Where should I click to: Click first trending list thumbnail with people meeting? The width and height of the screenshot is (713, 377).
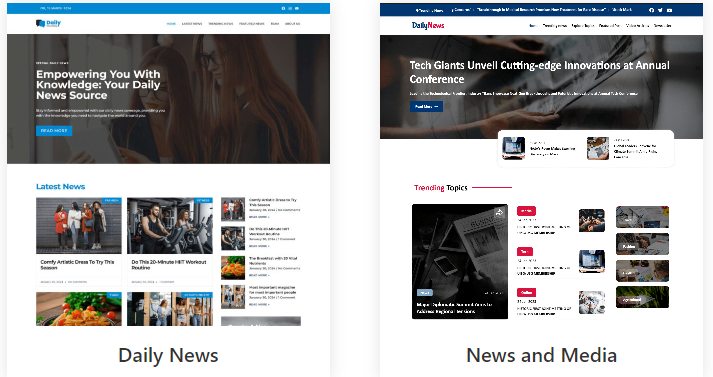592,221
